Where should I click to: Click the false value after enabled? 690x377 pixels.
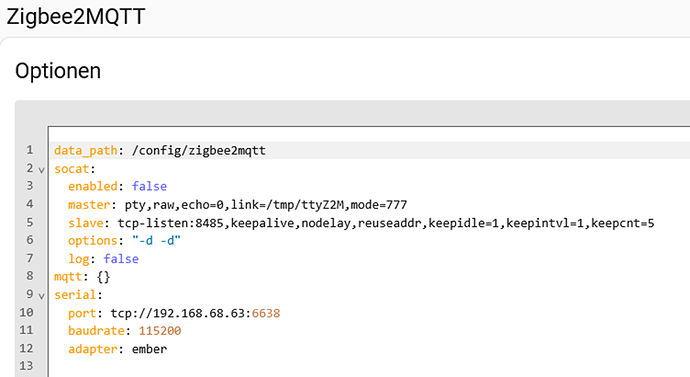(x=150, y=187)
